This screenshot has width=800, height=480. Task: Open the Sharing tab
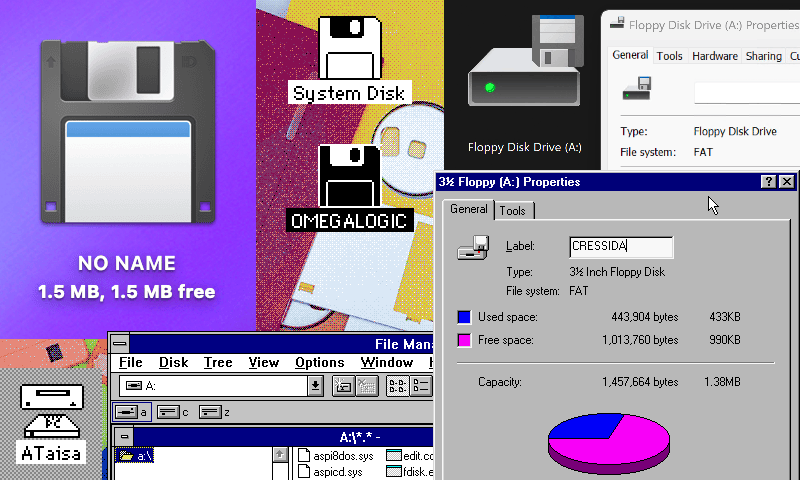764,56
